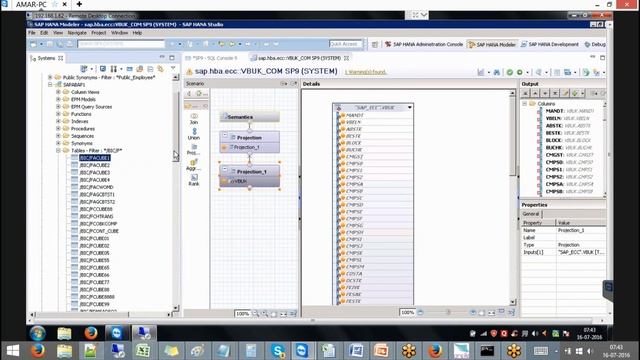Screen dimensions: 640x360
Task: Collapse the Columns folder in Output panel
Action: (524, 104)
